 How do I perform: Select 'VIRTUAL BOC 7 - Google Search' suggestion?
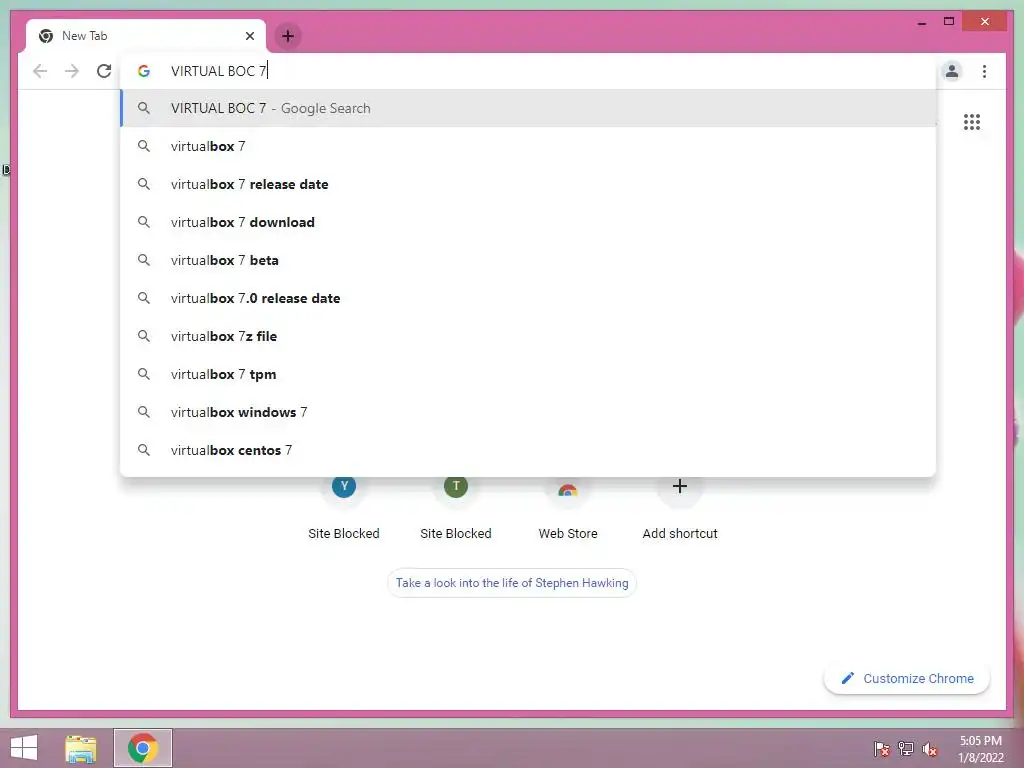(528, 108)
